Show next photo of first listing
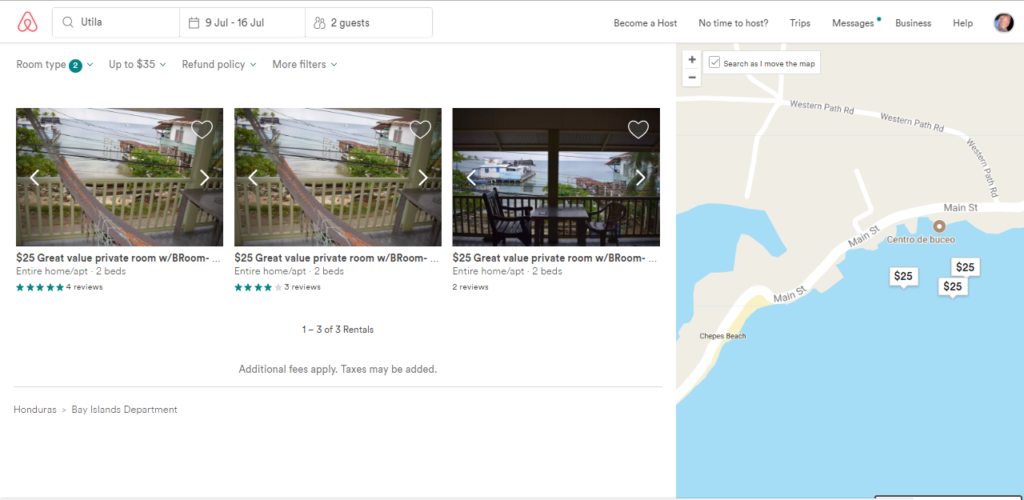 tap(205, 178)
